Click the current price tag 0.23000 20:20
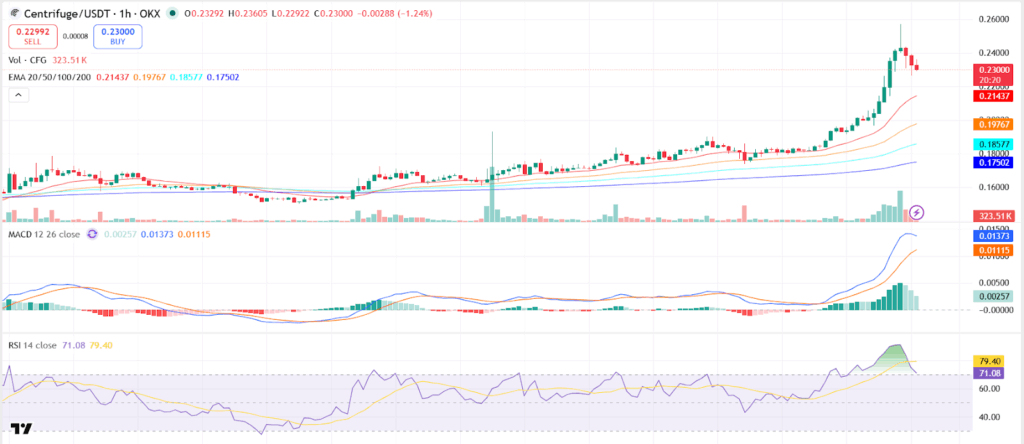 991,74
